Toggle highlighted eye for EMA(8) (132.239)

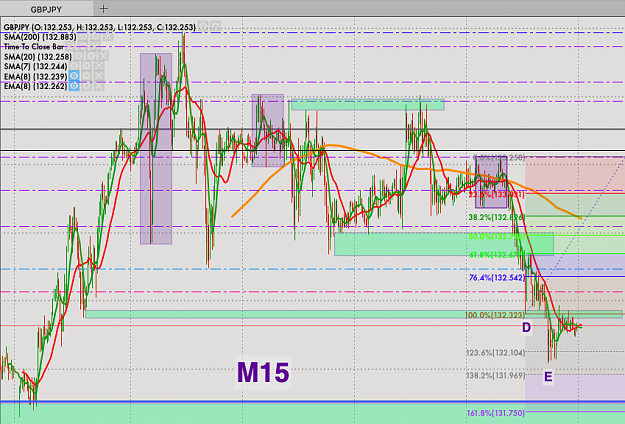74,76
